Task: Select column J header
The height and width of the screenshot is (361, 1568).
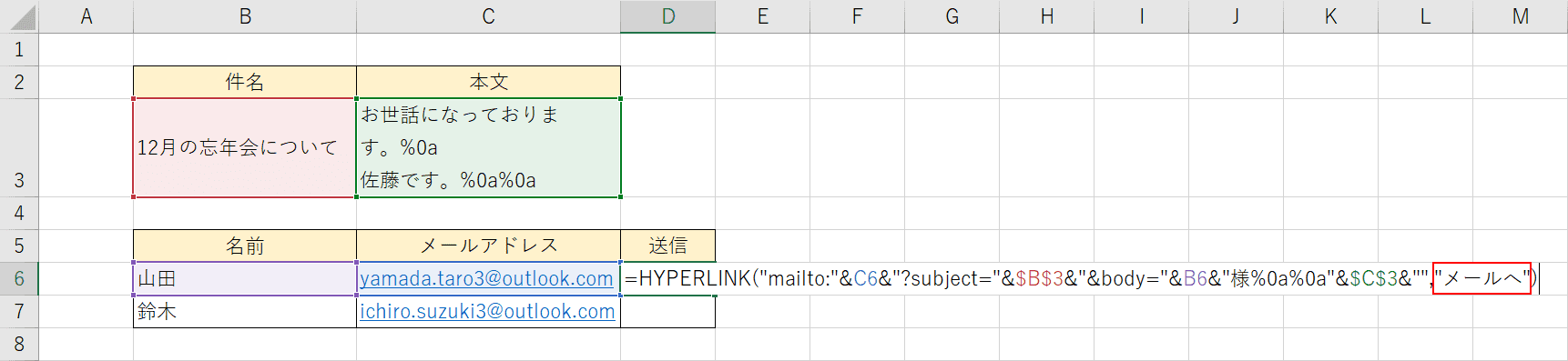Action: click(x=1237, y=16)
